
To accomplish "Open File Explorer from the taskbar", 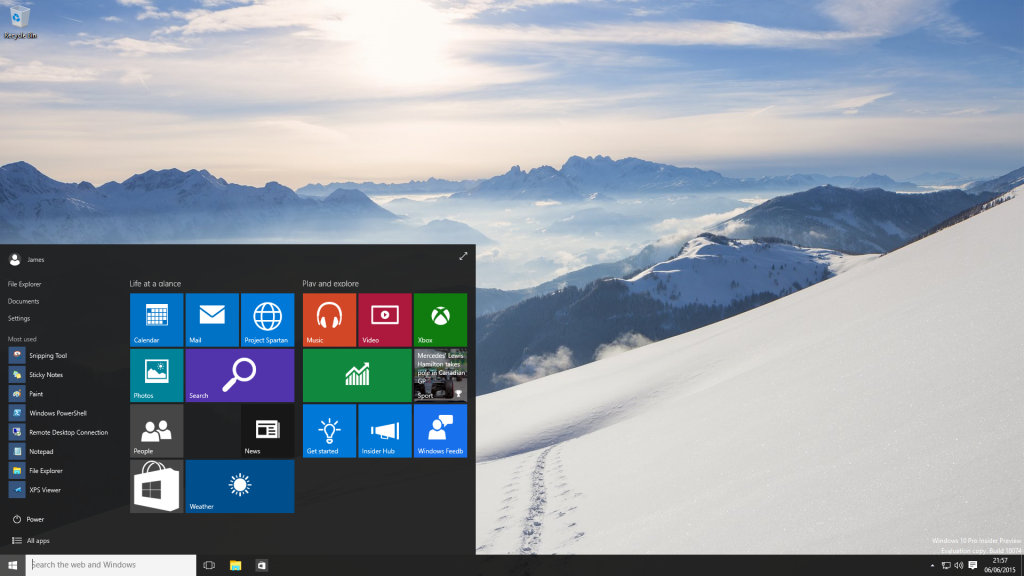I will tap(236, 566).
